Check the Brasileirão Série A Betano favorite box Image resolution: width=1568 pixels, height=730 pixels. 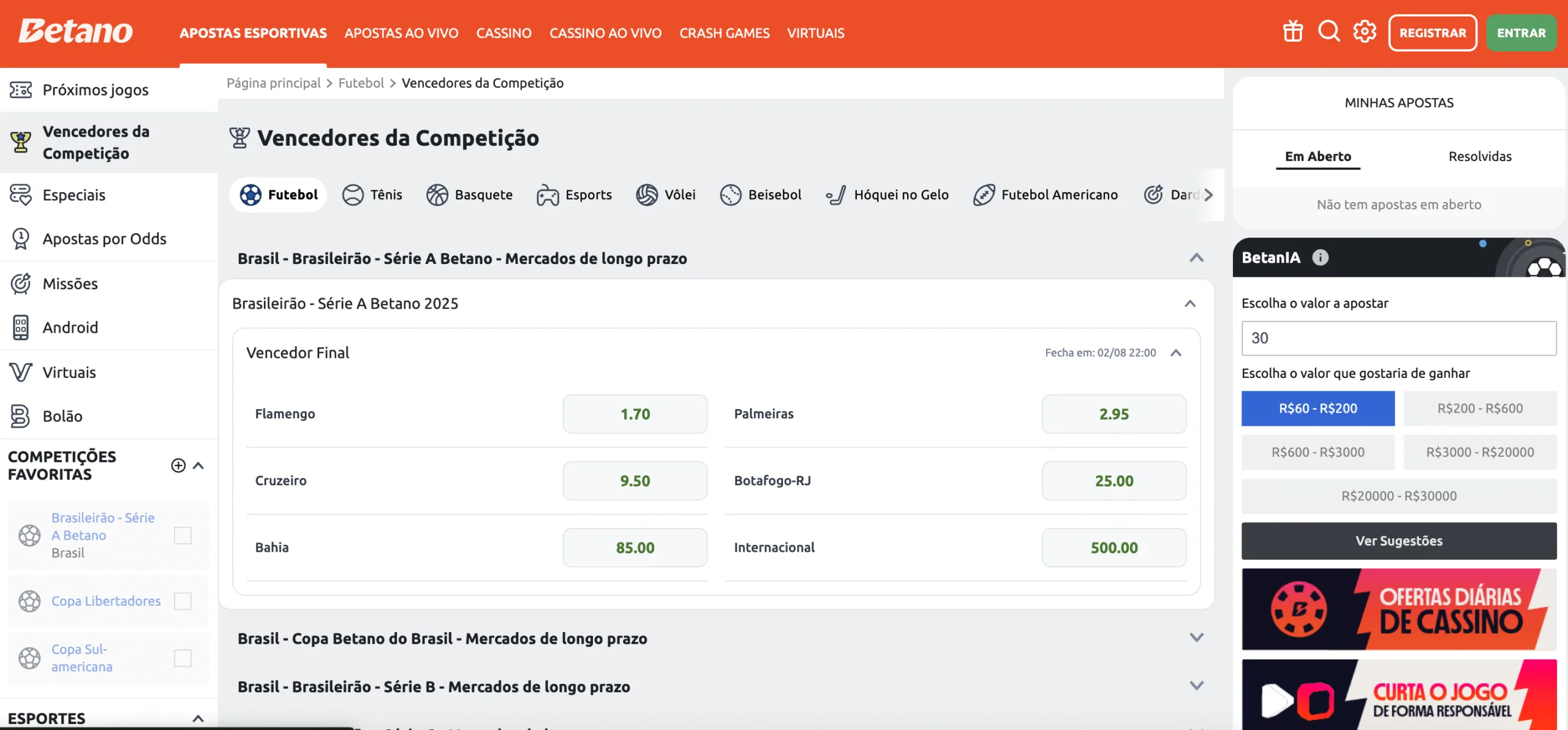coord(183,535)
